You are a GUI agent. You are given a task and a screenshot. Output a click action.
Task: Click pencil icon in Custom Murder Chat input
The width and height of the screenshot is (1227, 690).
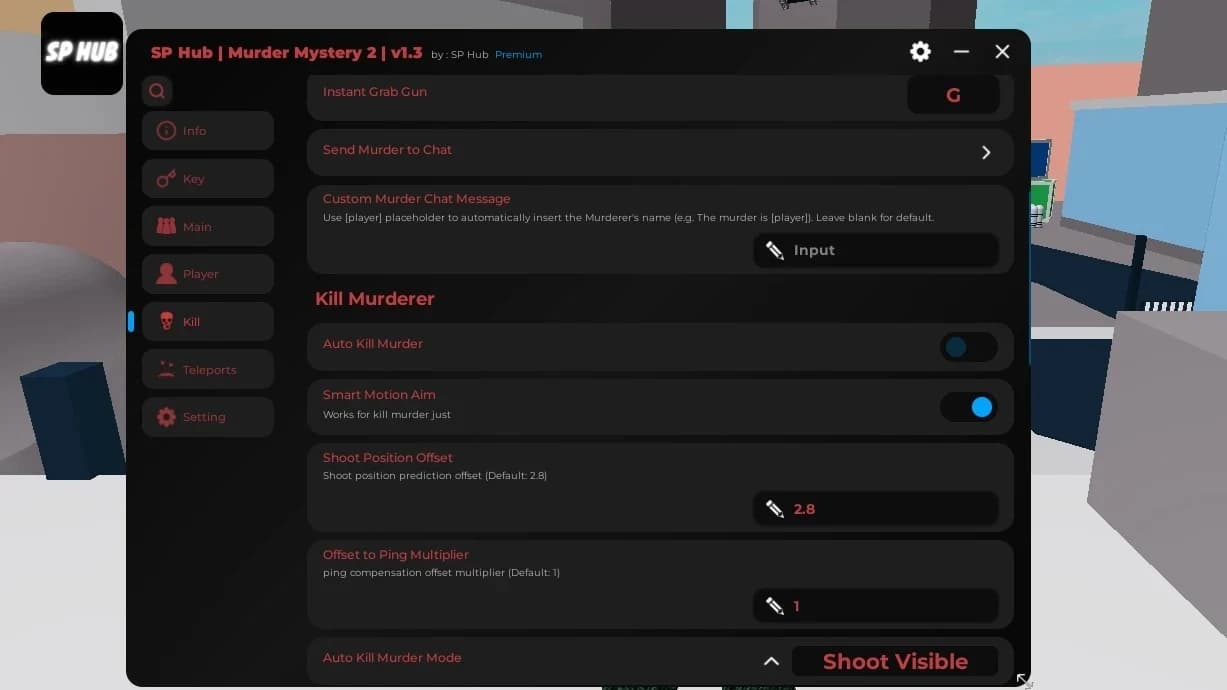point(775,250)
